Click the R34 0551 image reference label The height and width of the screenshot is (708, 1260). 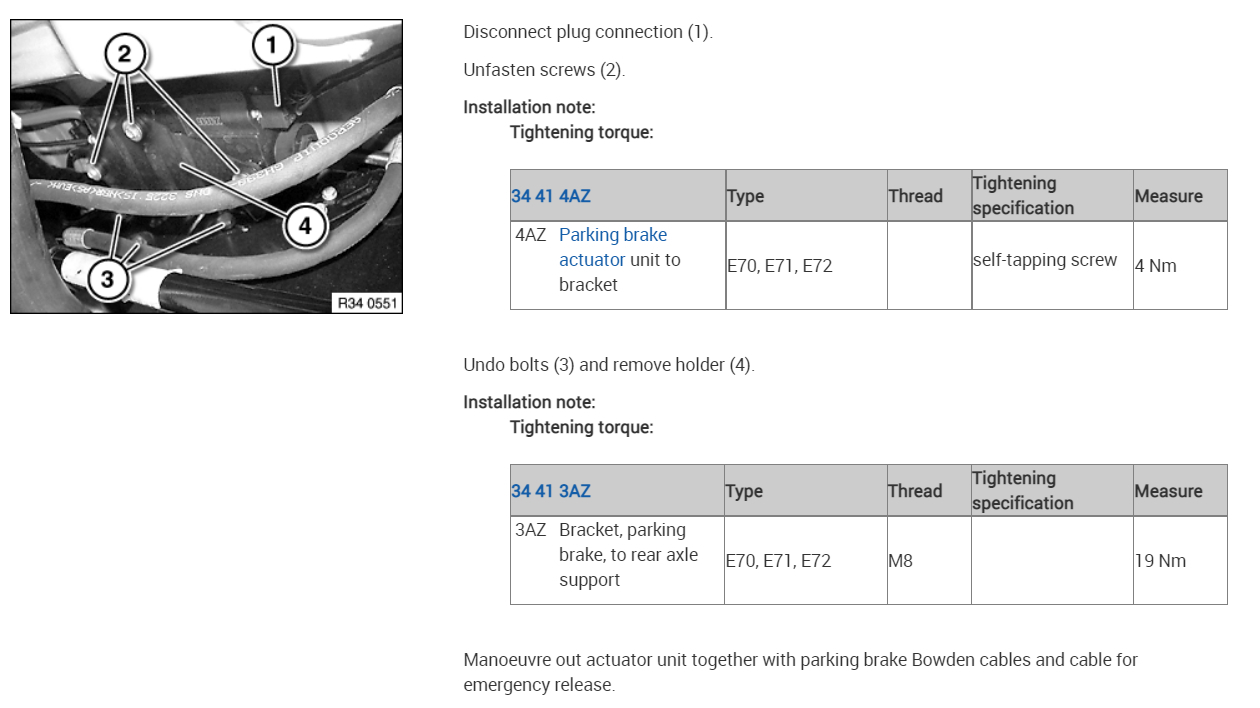(x=366, y=302)
